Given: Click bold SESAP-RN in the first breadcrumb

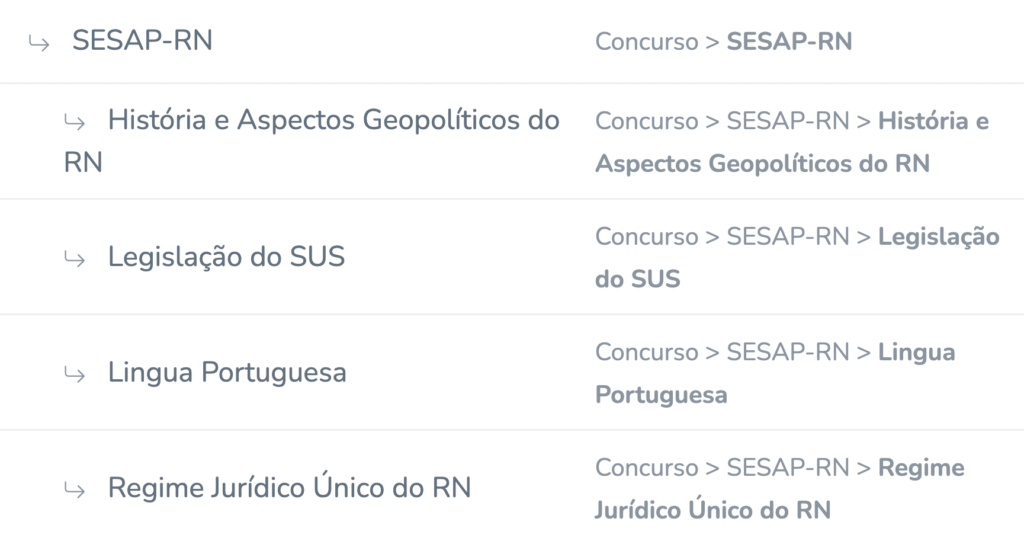Looking at the screenshot, I should tap(789, 42).
